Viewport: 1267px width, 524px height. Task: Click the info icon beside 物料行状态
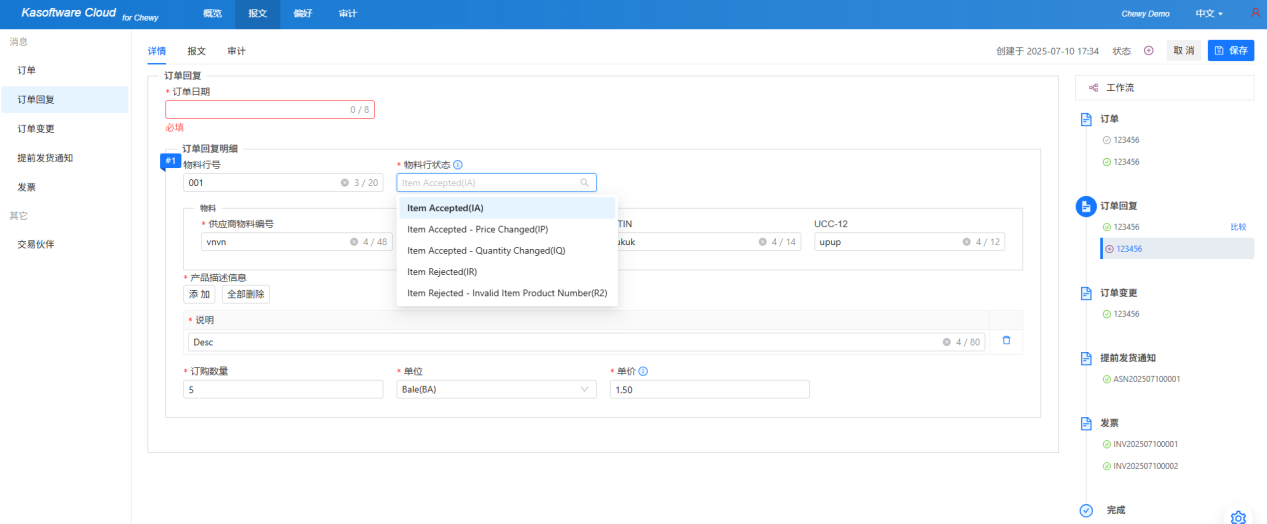[x=458, y=165]
